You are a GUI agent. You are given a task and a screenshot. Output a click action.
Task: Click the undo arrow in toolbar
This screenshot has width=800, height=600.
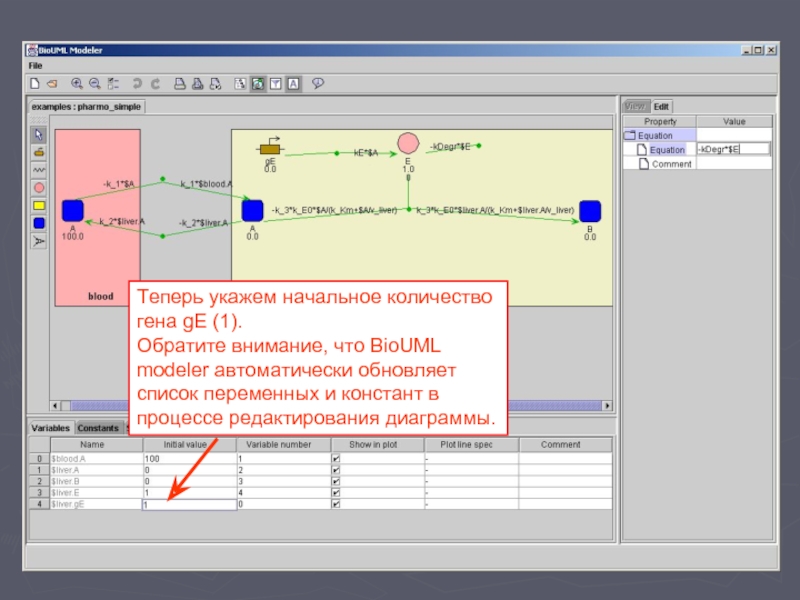point(138,84)
